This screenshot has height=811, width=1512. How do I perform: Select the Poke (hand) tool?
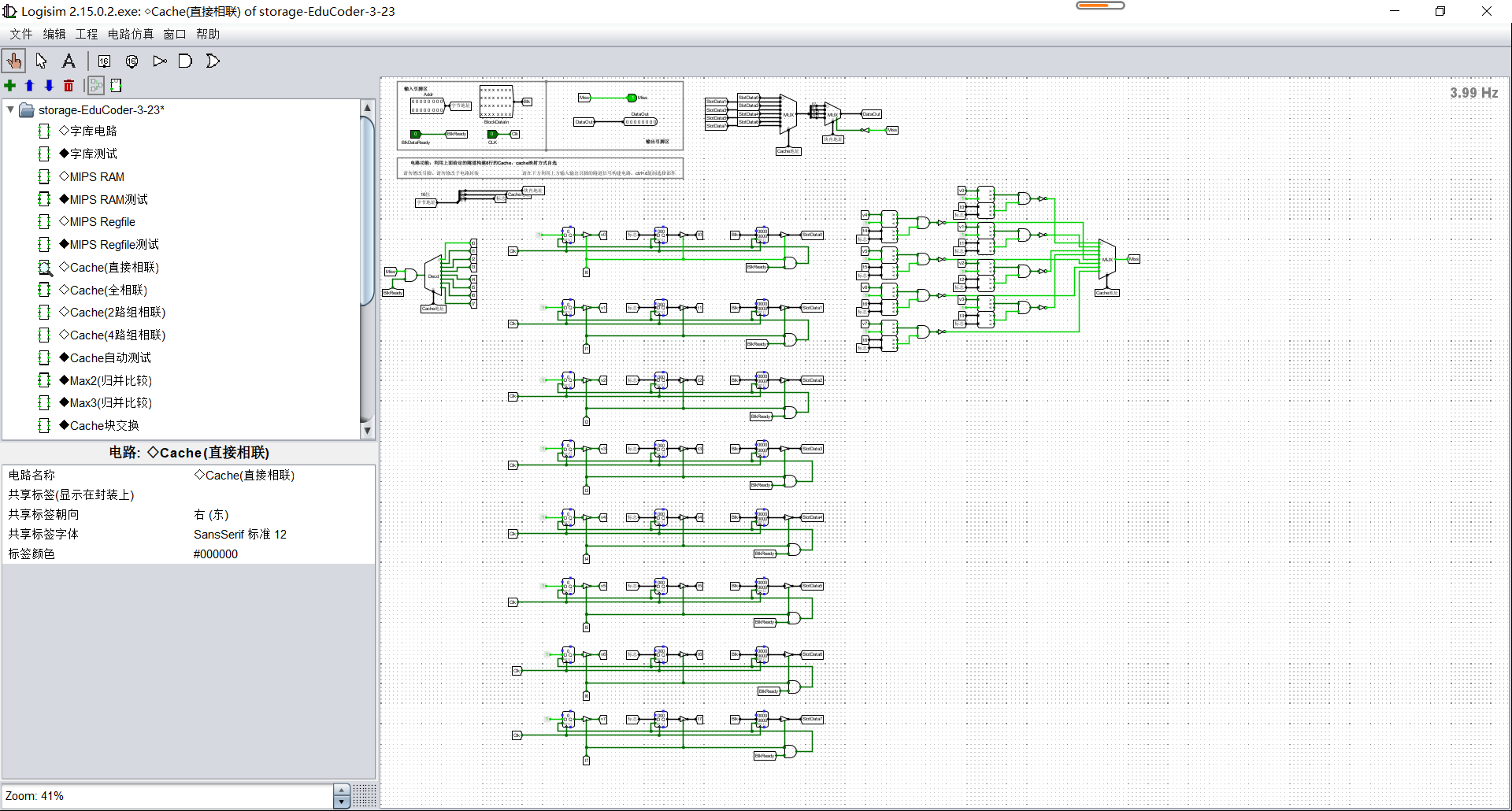coord(13,61)
